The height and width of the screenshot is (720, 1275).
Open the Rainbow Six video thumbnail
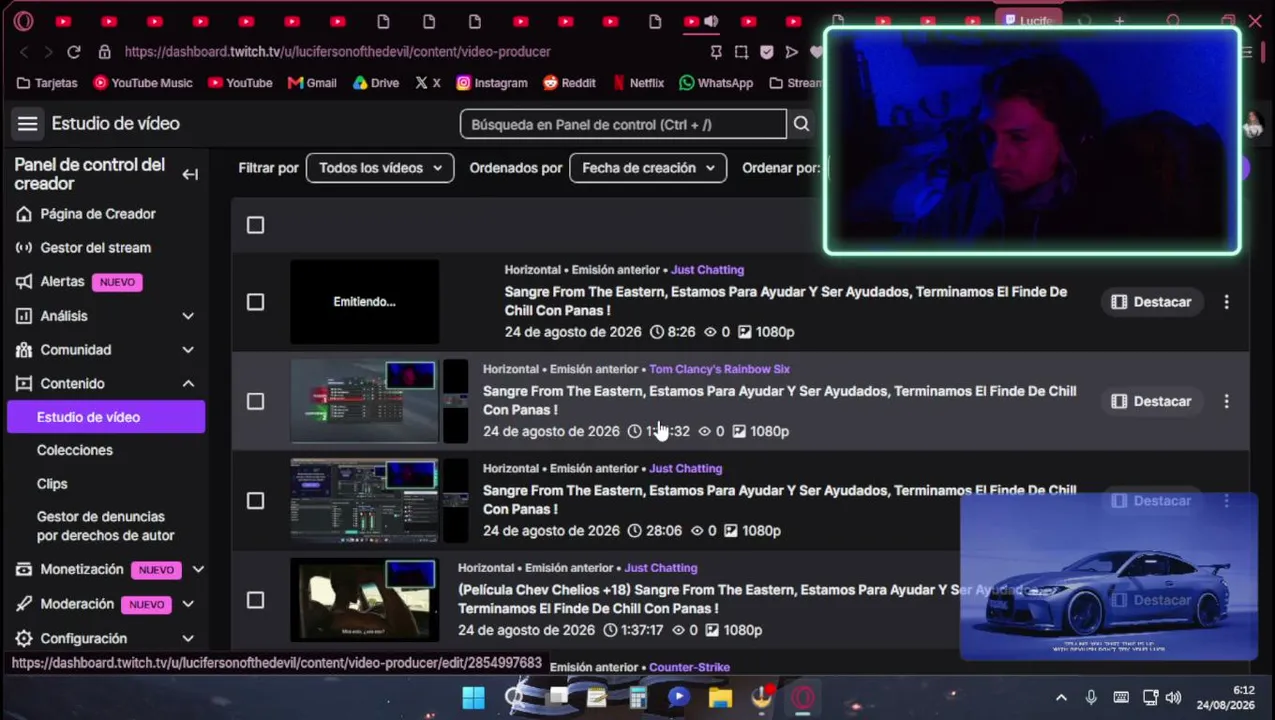point(364,401)
